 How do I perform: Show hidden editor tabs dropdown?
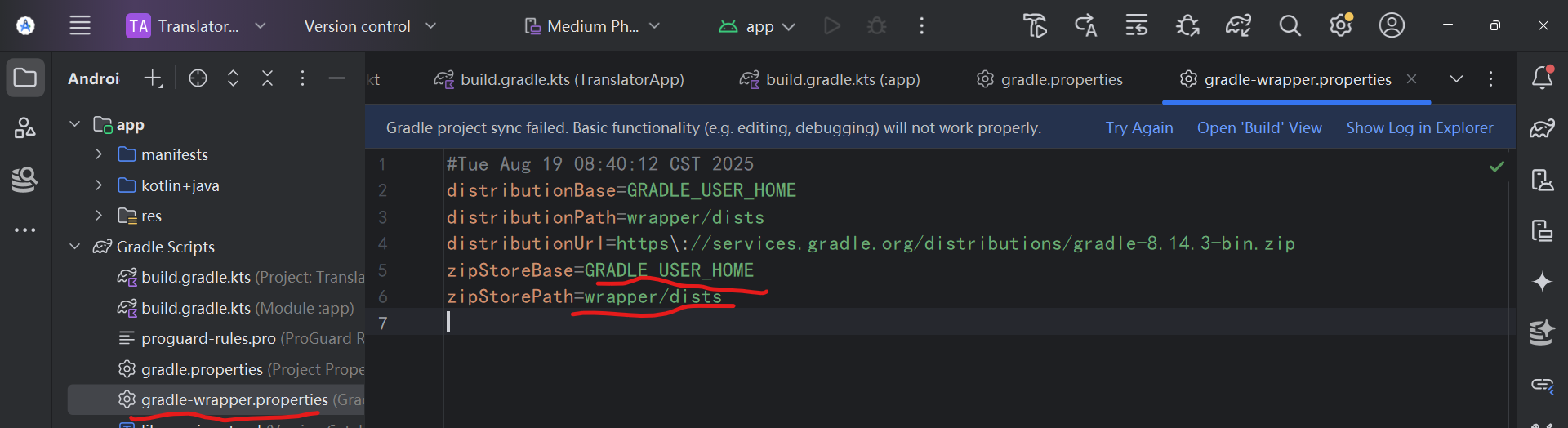(x=1456, y=79)
